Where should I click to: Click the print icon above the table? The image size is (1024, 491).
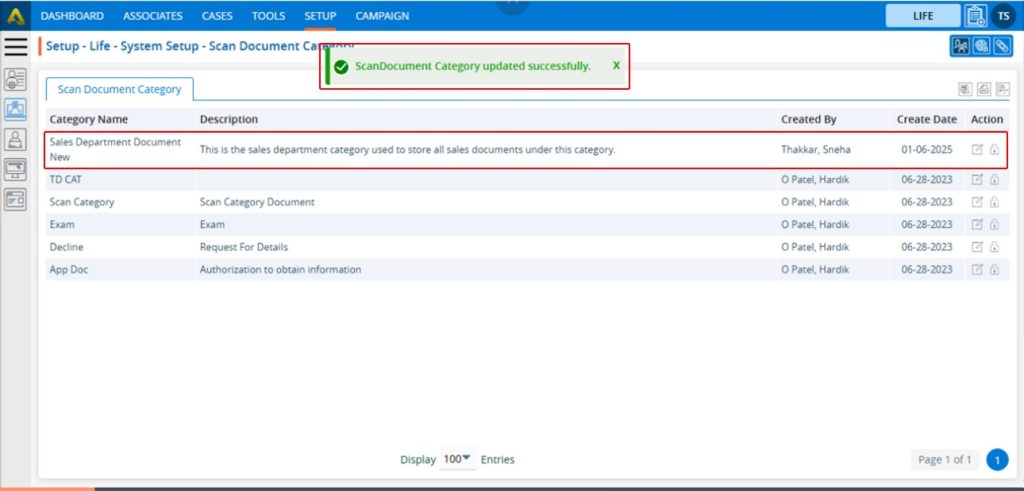(x=983, y=89)
